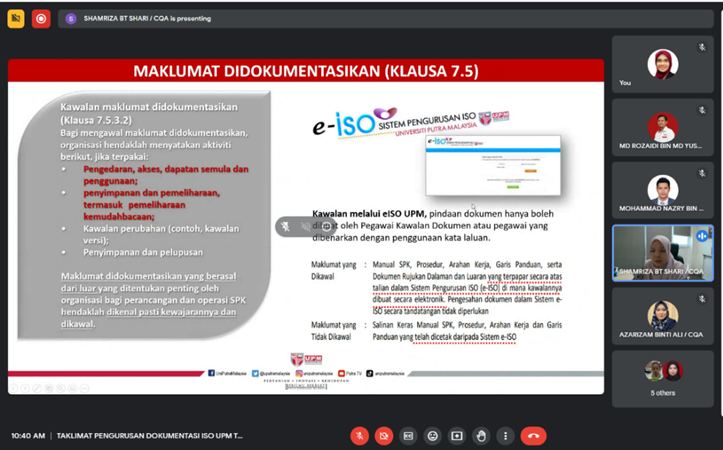Click previous slide arrow in slide toolbar
Screen dimensions: 723x450
pos(13,389)
